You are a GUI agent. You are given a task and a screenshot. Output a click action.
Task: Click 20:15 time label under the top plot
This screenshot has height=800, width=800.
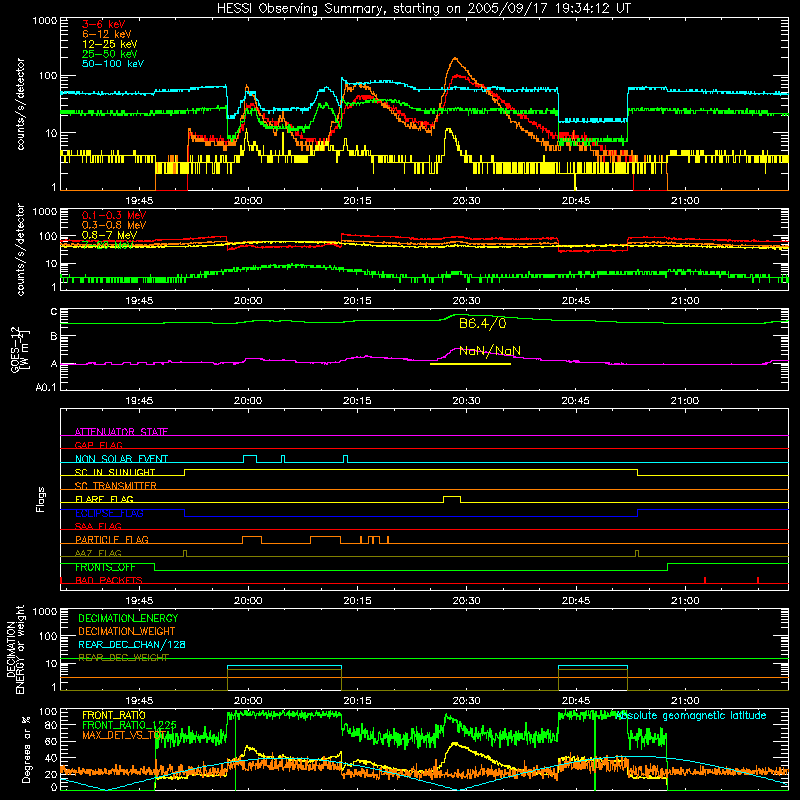click(357, 201)
